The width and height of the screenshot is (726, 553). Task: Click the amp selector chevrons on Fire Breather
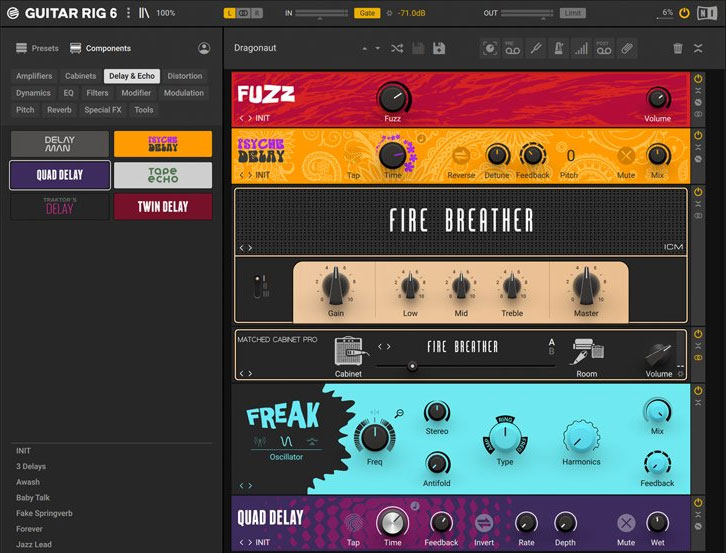(245, 248)
